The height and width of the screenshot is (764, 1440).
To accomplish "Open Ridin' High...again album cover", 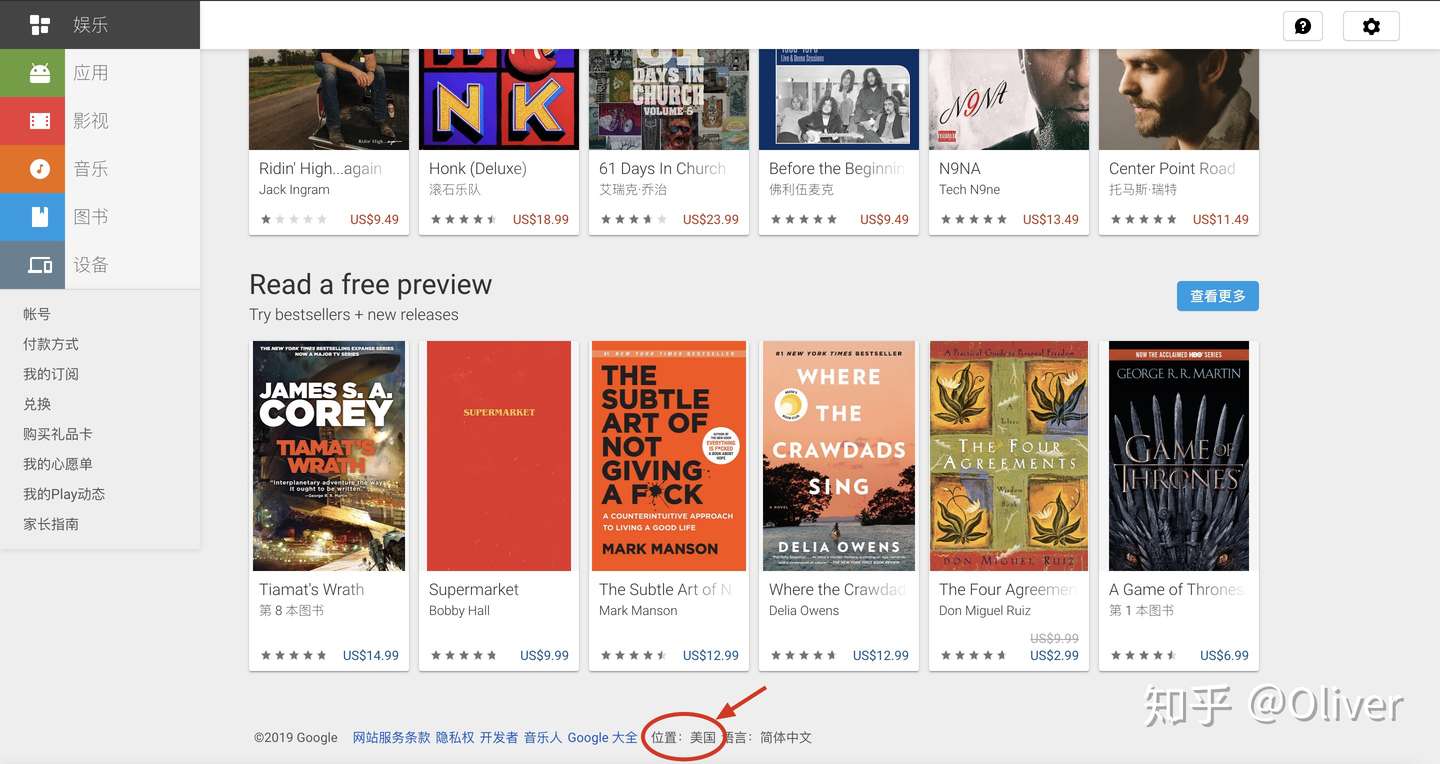I will [329, 99].
